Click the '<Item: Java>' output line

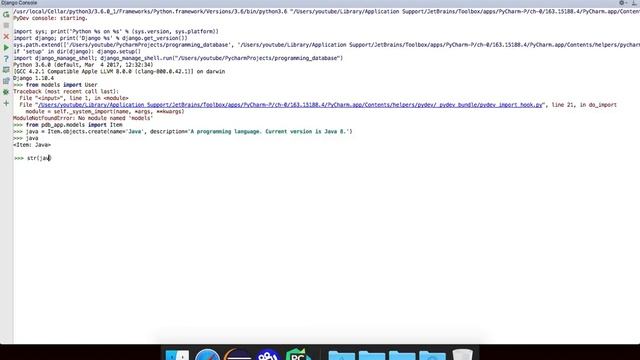tap(32, 145)
